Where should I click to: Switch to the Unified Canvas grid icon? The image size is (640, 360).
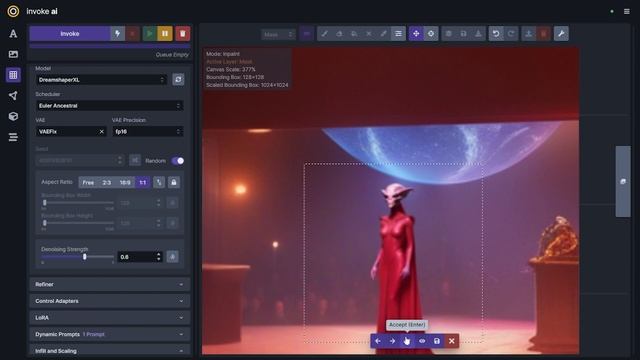[x=13, y=75]
